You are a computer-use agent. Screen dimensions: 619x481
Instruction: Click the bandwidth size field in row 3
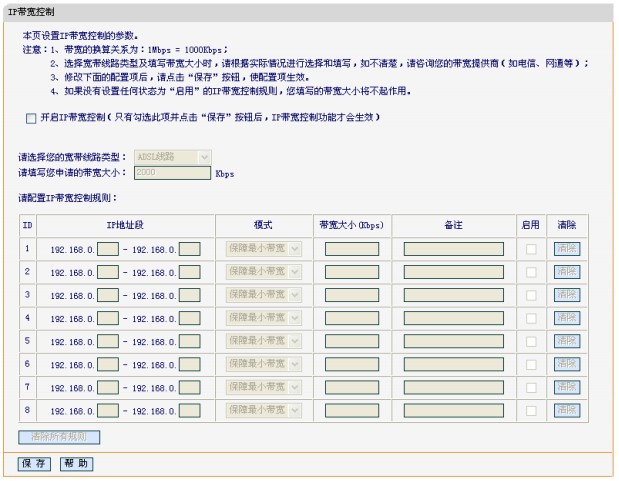click(351, 295)
